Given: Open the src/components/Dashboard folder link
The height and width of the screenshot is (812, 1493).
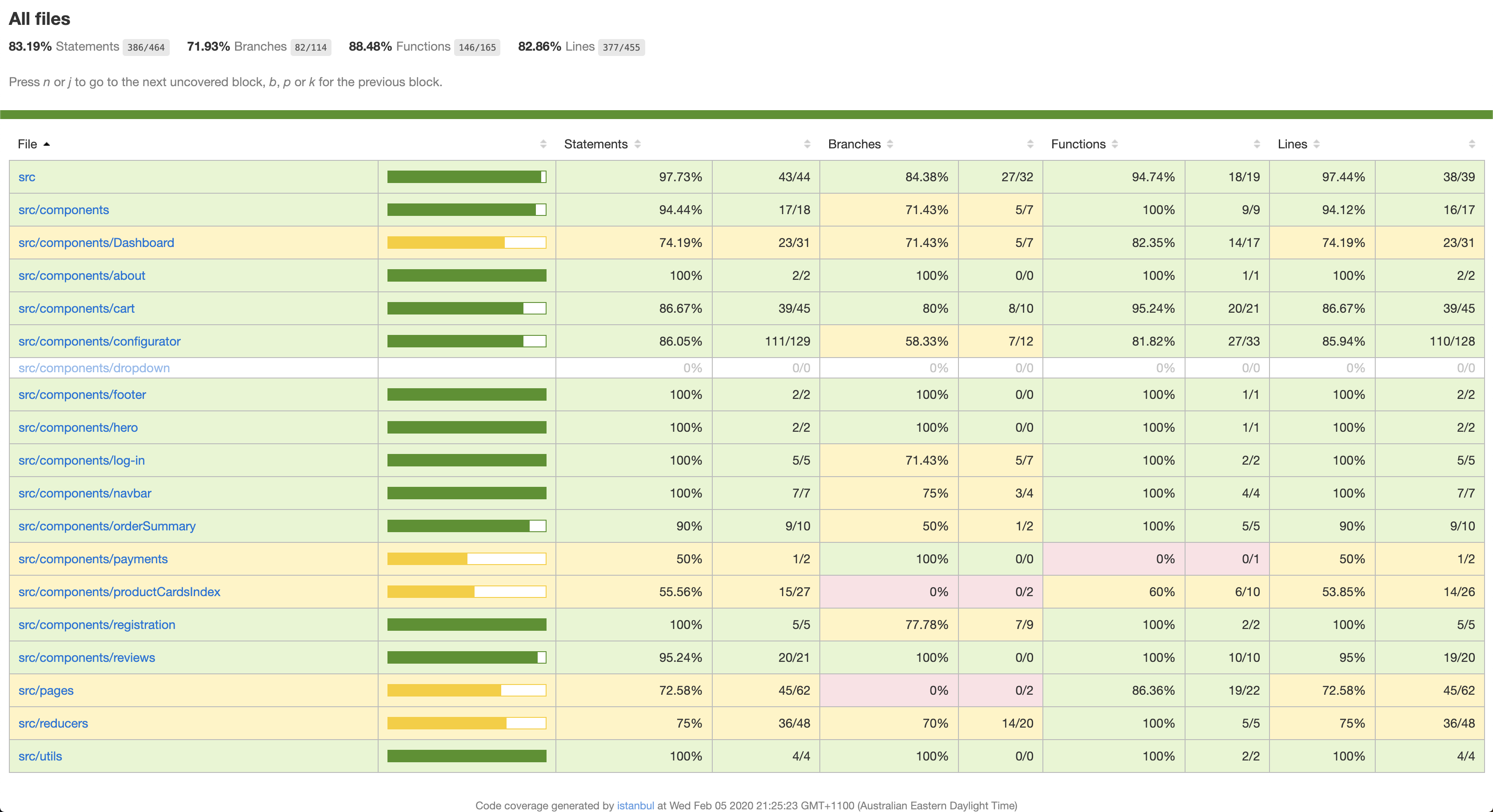Looking at the screenshot, I should [96, 243].
